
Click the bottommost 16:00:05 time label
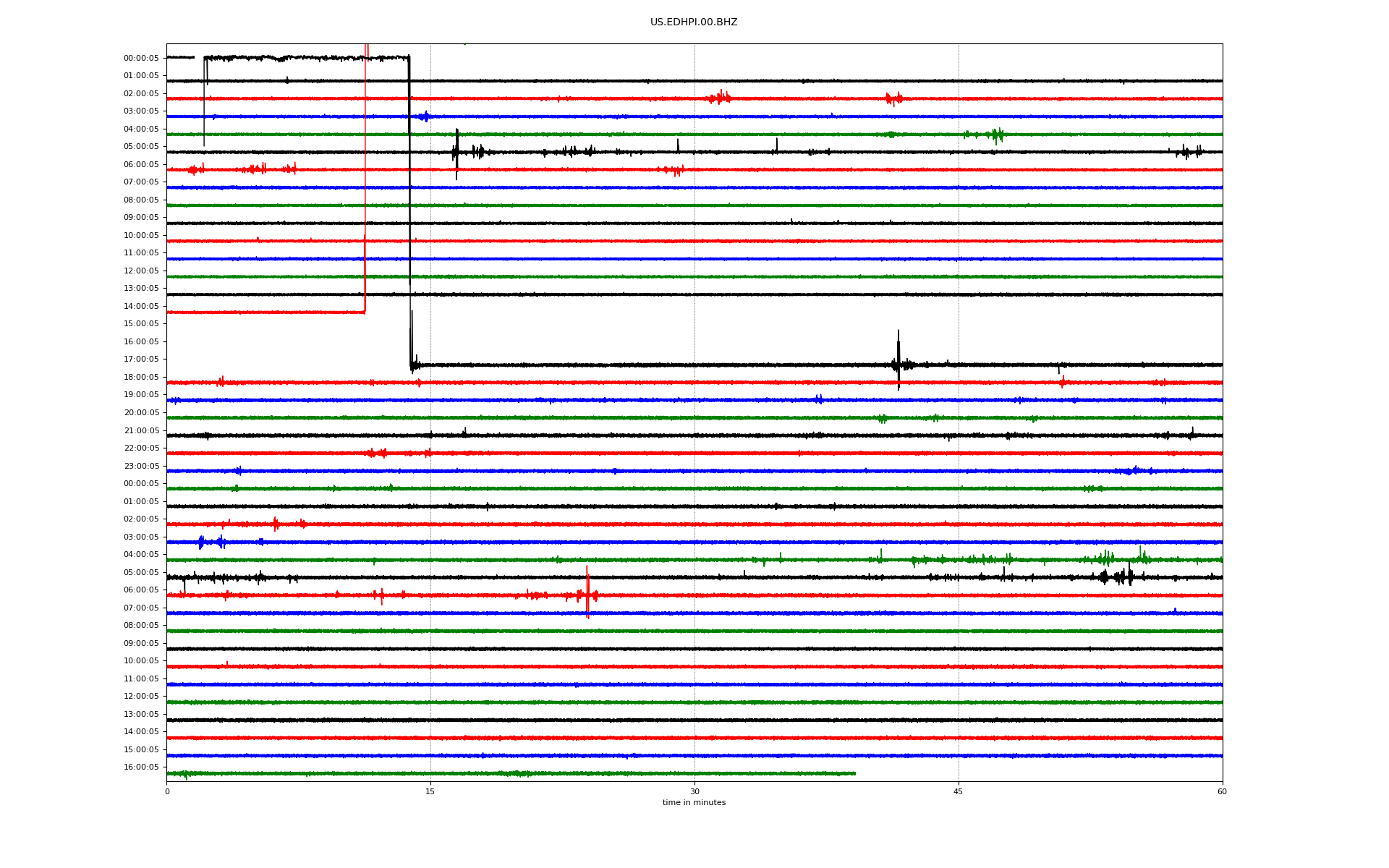[141, 767]
